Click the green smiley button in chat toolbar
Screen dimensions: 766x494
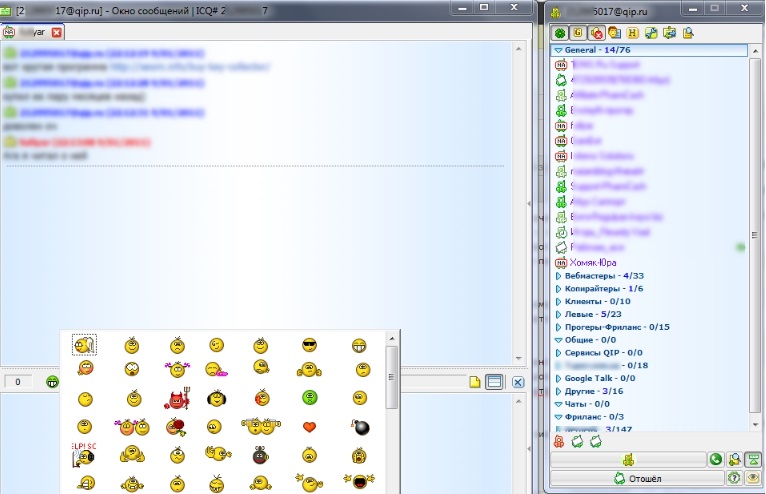51,382
